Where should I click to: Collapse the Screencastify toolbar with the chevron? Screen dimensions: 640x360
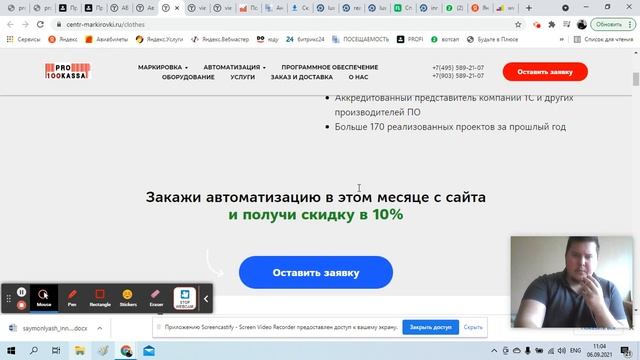(x=206, y=299)
